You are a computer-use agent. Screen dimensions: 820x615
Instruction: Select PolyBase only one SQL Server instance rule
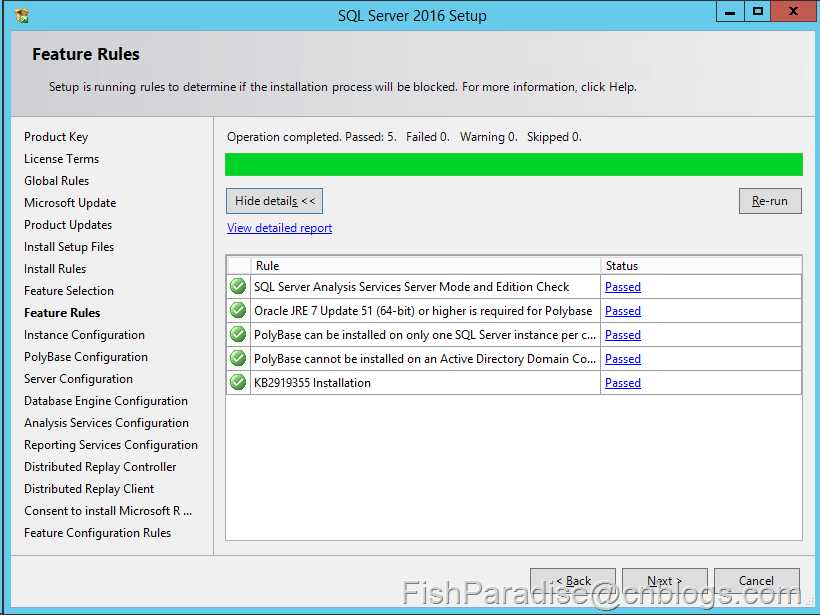tap(425, 335)
